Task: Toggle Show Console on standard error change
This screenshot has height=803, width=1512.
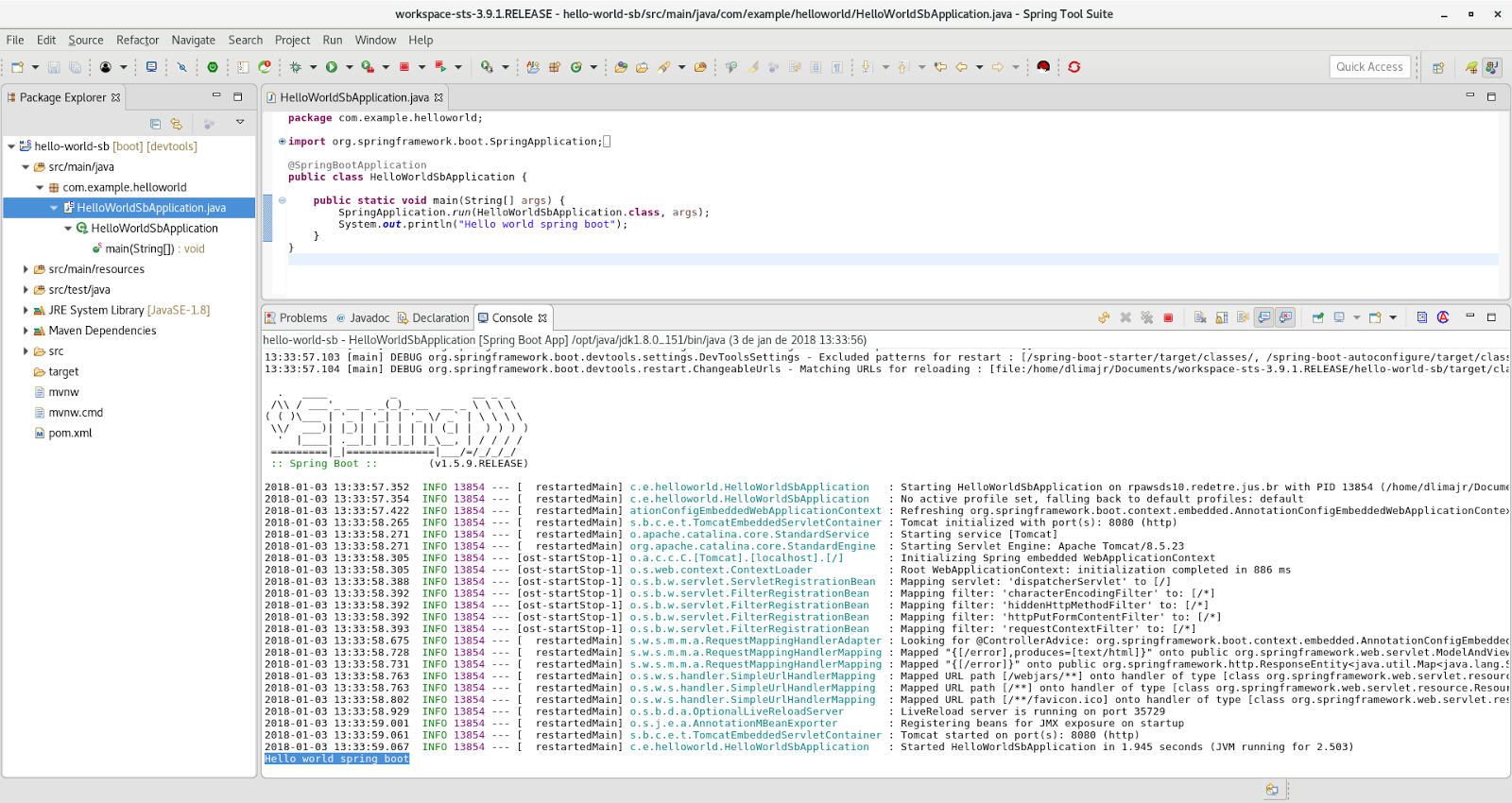Action: (x=1285, y=317)
